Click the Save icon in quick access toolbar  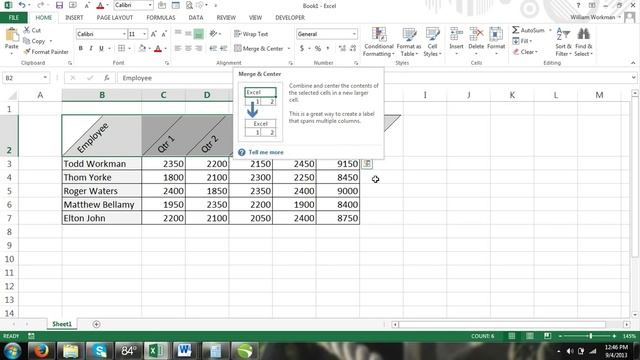[x=59, y=5]
